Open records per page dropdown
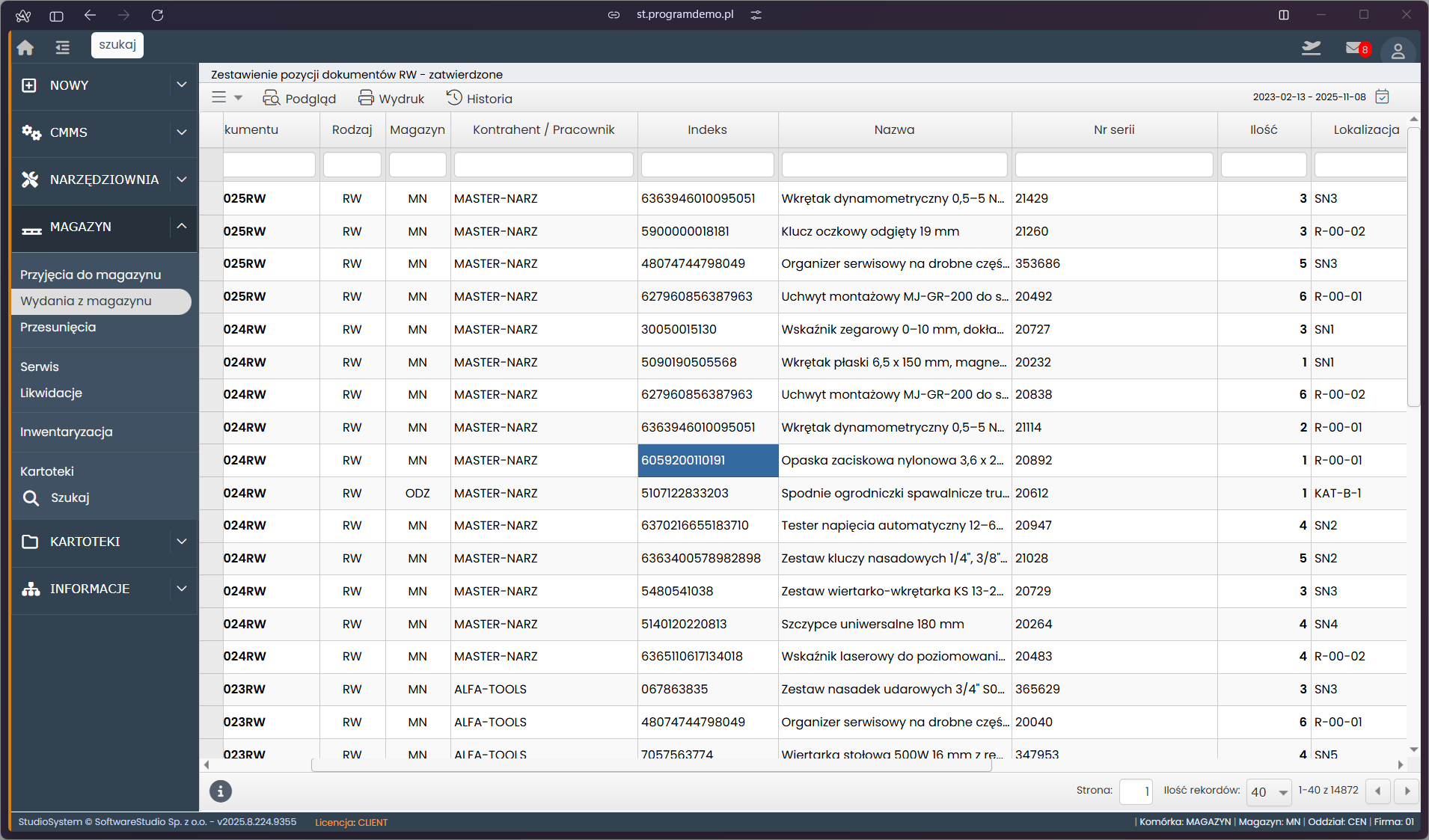 click(1269, 791)
